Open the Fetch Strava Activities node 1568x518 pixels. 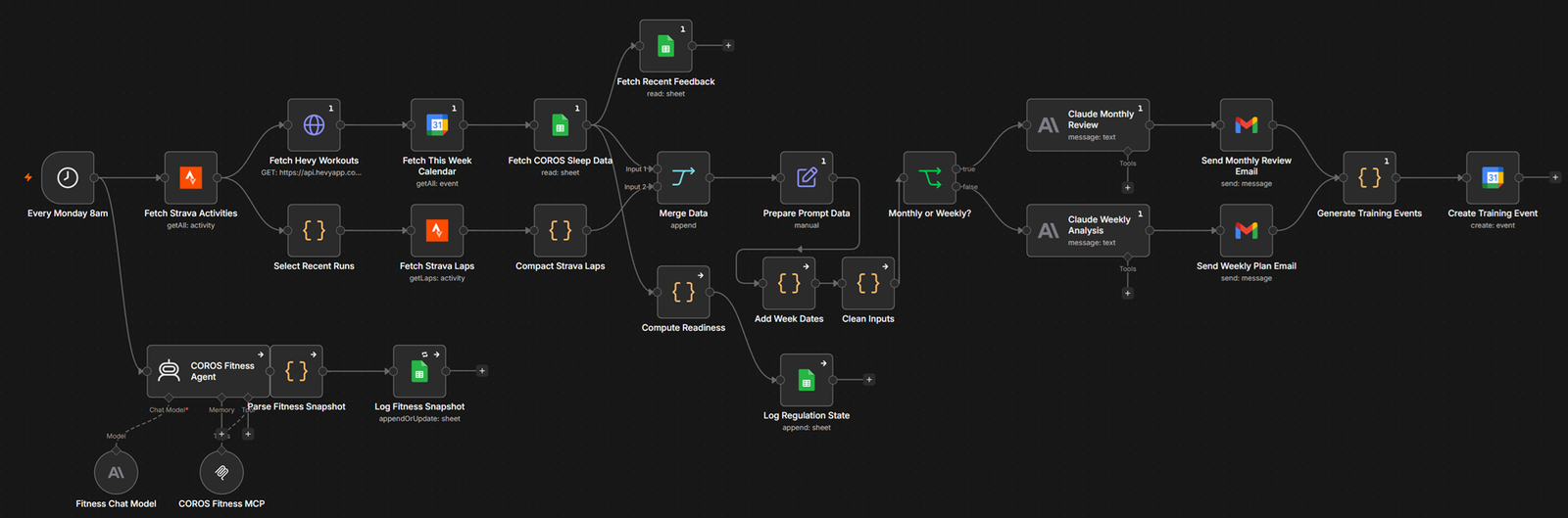(191, 177)
